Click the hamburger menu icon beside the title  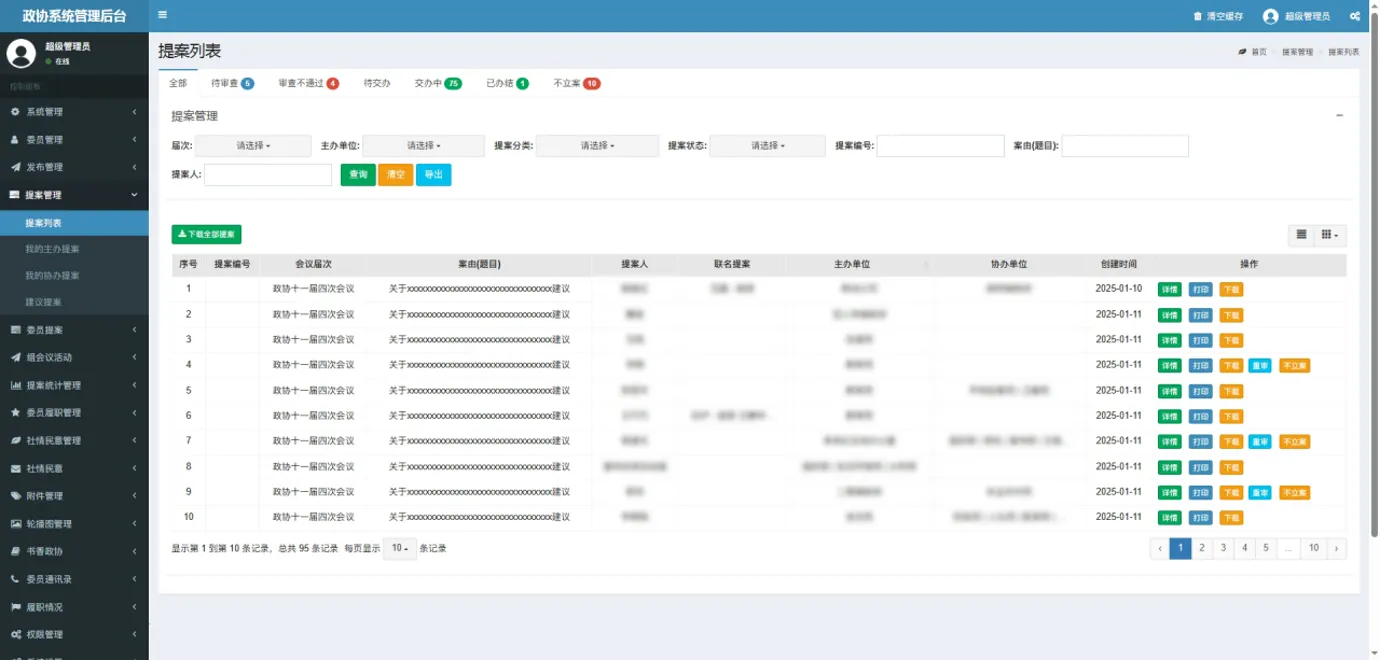[x=162, y=15]
